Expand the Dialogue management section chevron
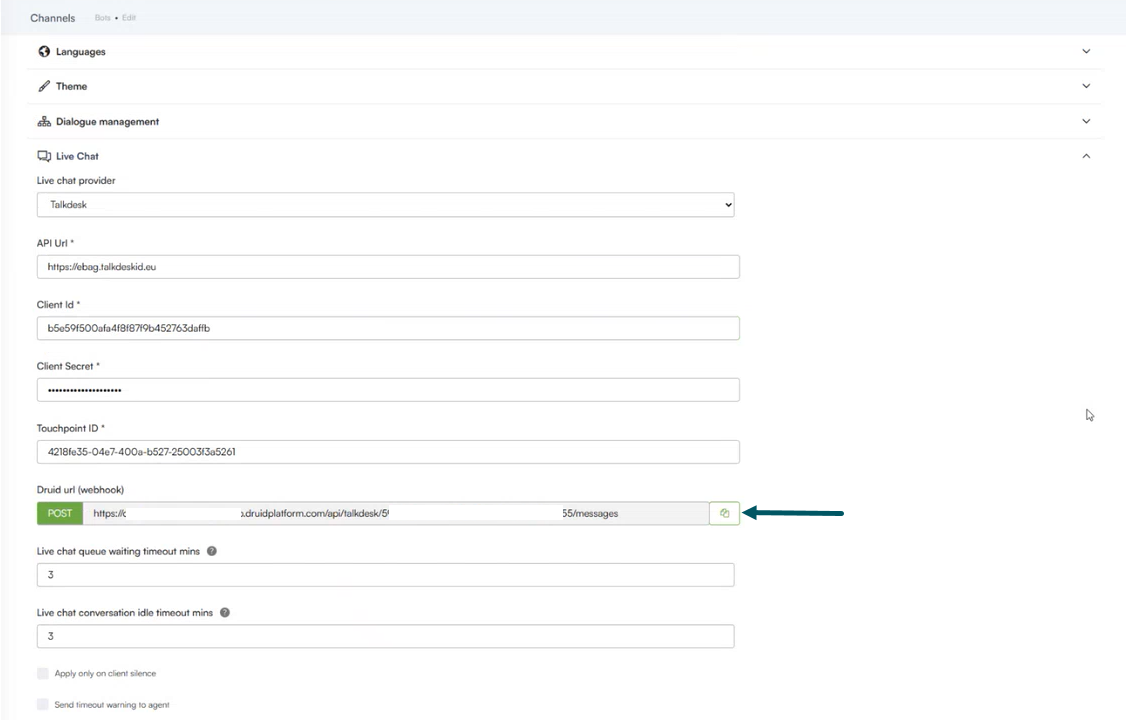Screen dimensions: 1126x720 1086,122
